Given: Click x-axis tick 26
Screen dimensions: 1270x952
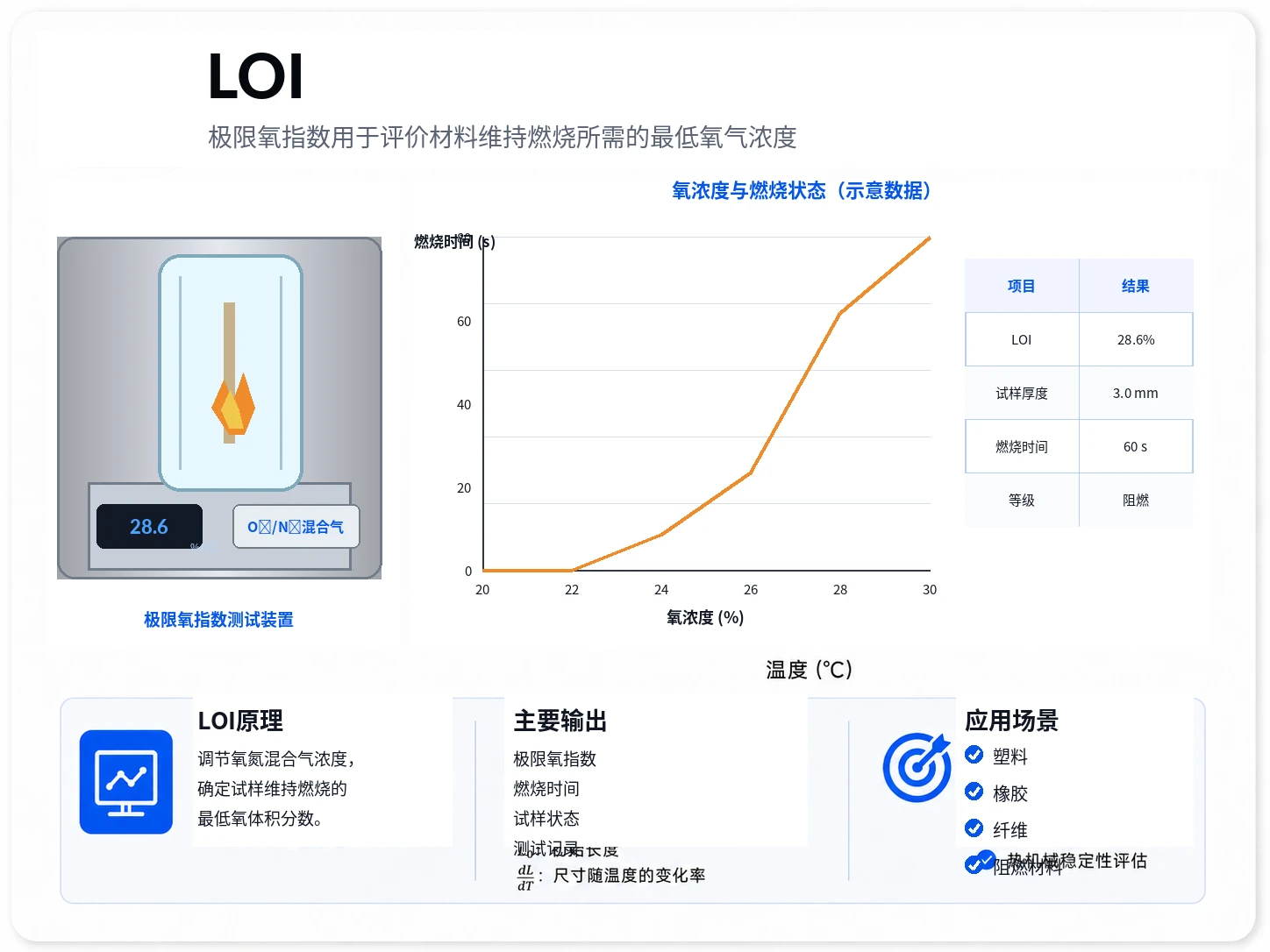Looking at the screenshot, I should pos(751,590).
